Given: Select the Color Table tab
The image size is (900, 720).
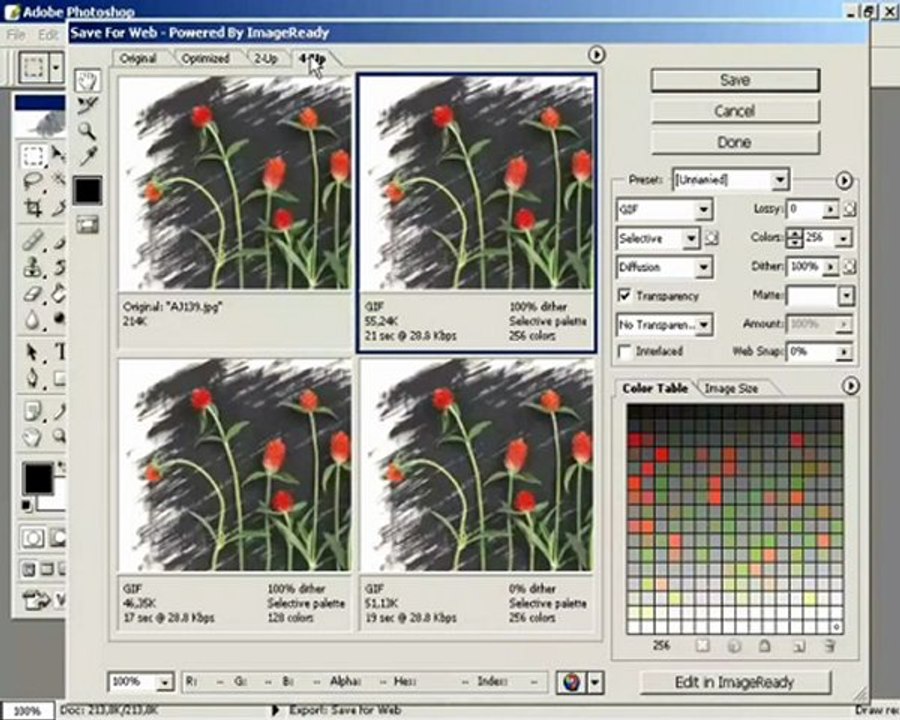Looking at the screenshot, I should pyautogui.click(x=655, y=388).
